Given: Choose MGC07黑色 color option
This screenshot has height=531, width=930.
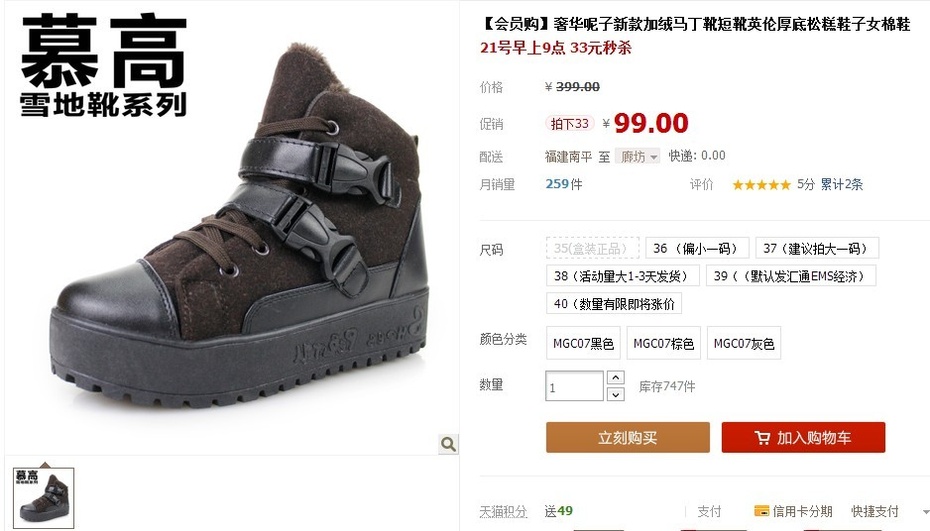Looking at the screenshot, I should pyautogui.click(x=583, y=344).
